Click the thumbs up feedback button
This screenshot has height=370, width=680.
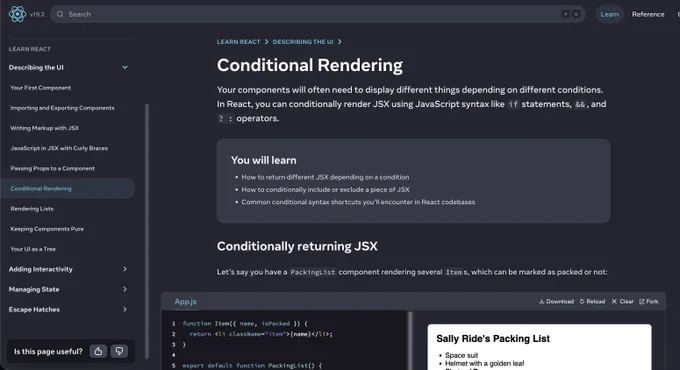98,351
